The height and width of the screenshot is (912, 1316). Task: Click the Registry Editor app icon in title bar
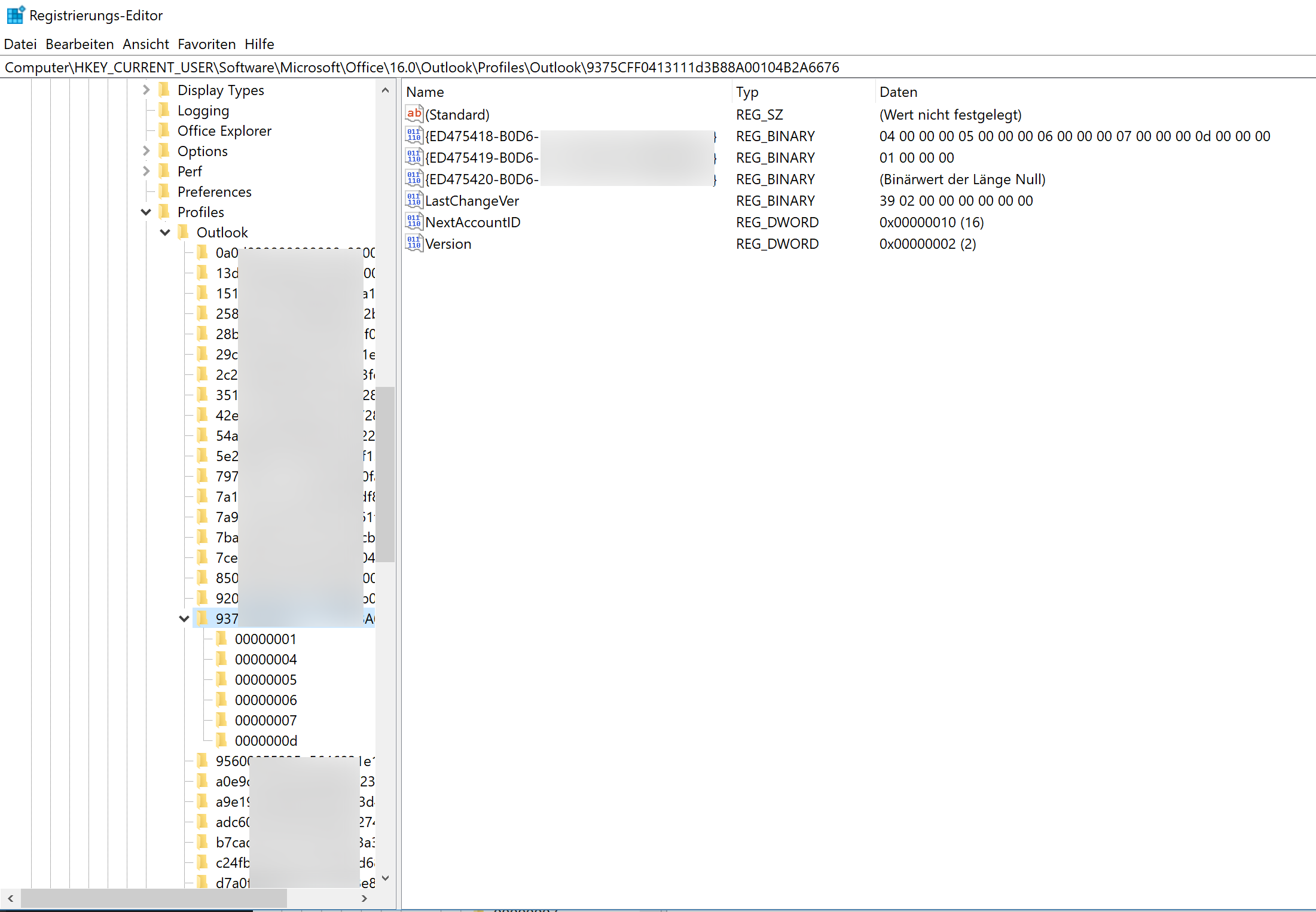(x=15, y=15)
